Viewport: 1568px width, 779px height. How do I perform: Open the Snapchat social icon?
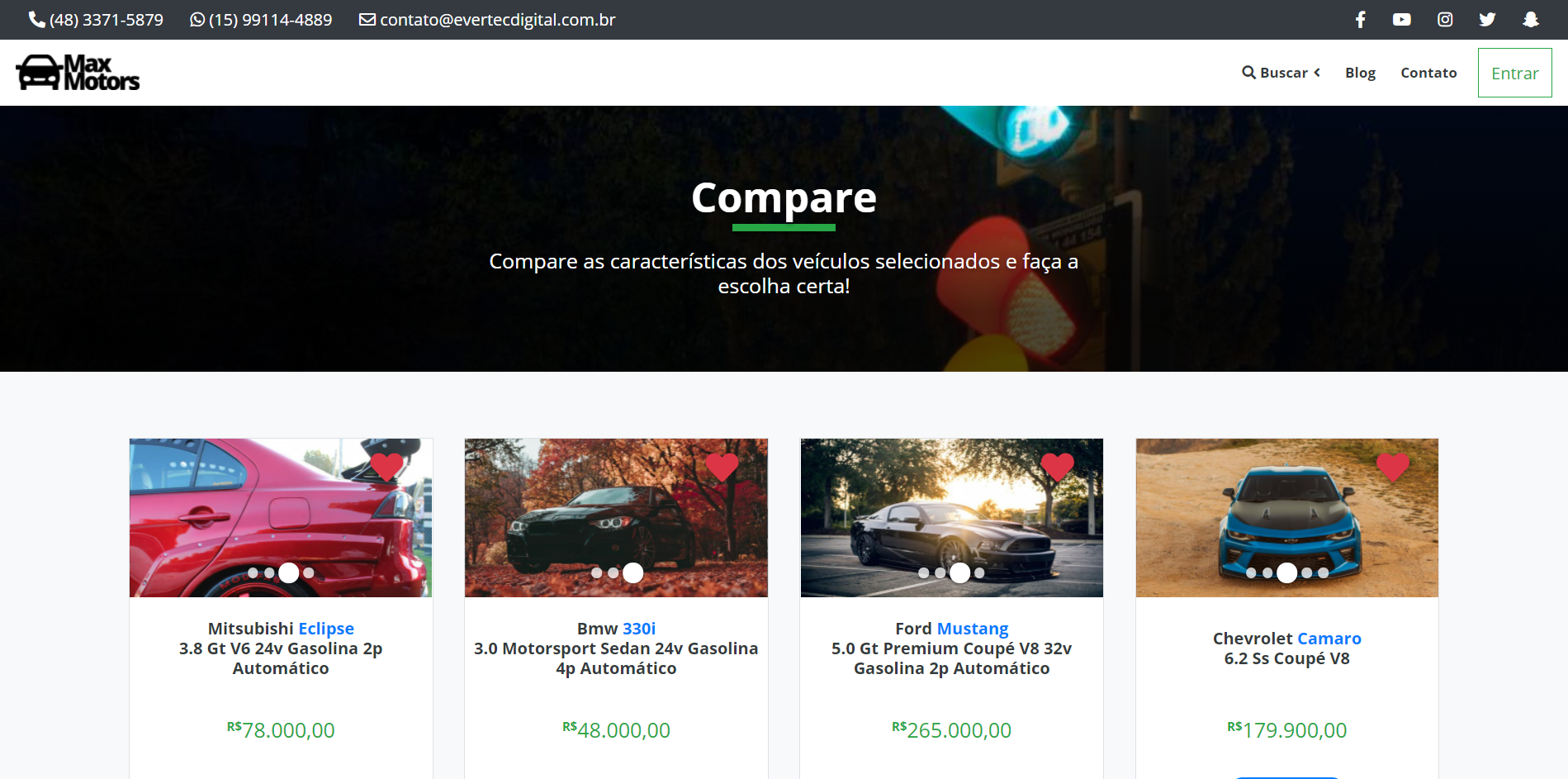tap(1531, 20)
